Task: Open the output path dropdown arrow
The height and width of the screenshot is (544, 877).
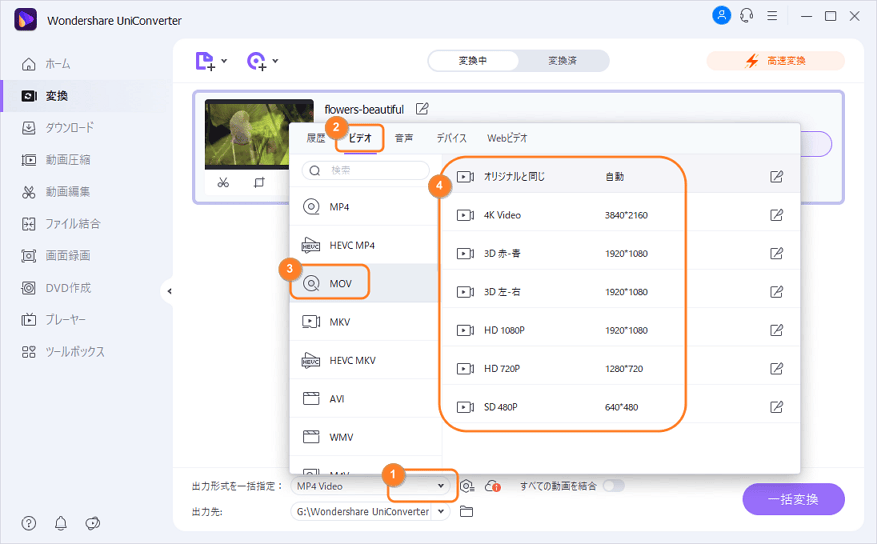Action: (x=443, y=512)
